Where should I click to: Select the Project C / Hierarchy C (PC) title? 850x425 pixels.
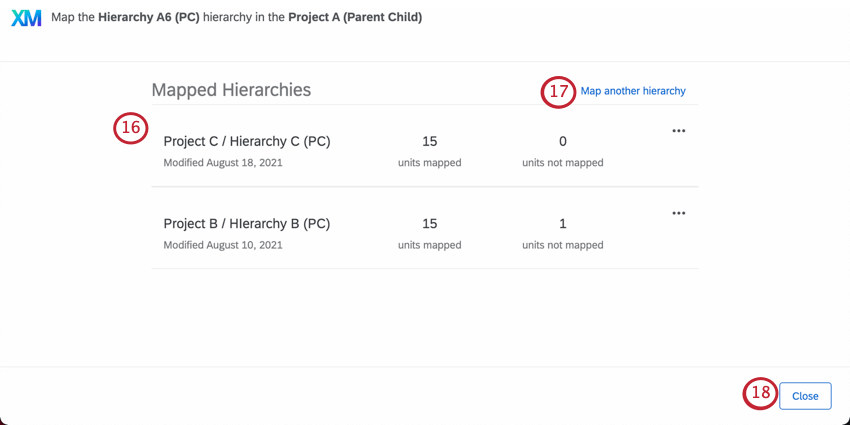point(246,142)
